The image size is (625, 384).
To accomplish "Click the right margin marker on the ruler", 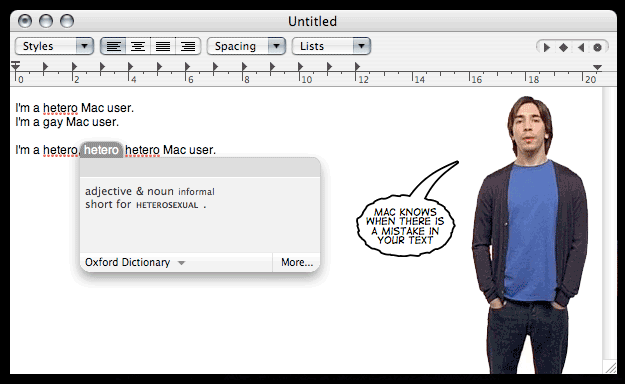I will click(x=597, y=67).
